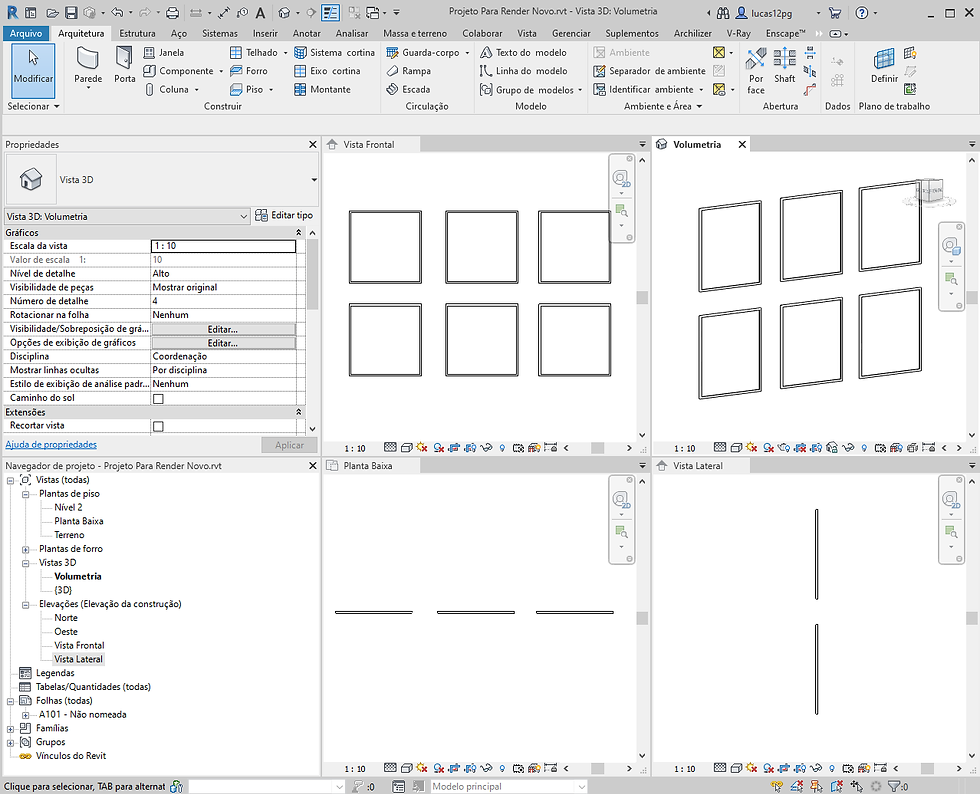Close the Propriedades panel
This screenshot has width=980, height=794.
[x=312, y=144]
